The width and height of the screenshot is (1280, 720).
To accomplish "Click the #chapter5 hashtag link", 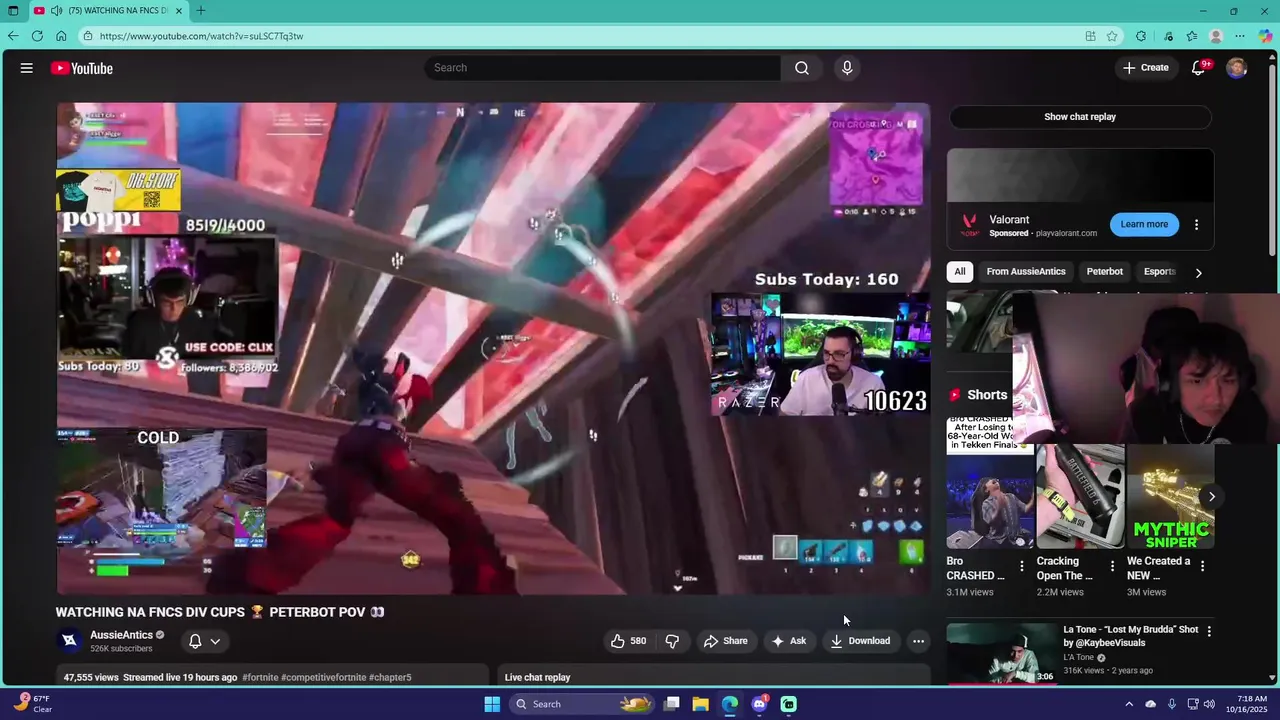I will [x=390, y=677].
